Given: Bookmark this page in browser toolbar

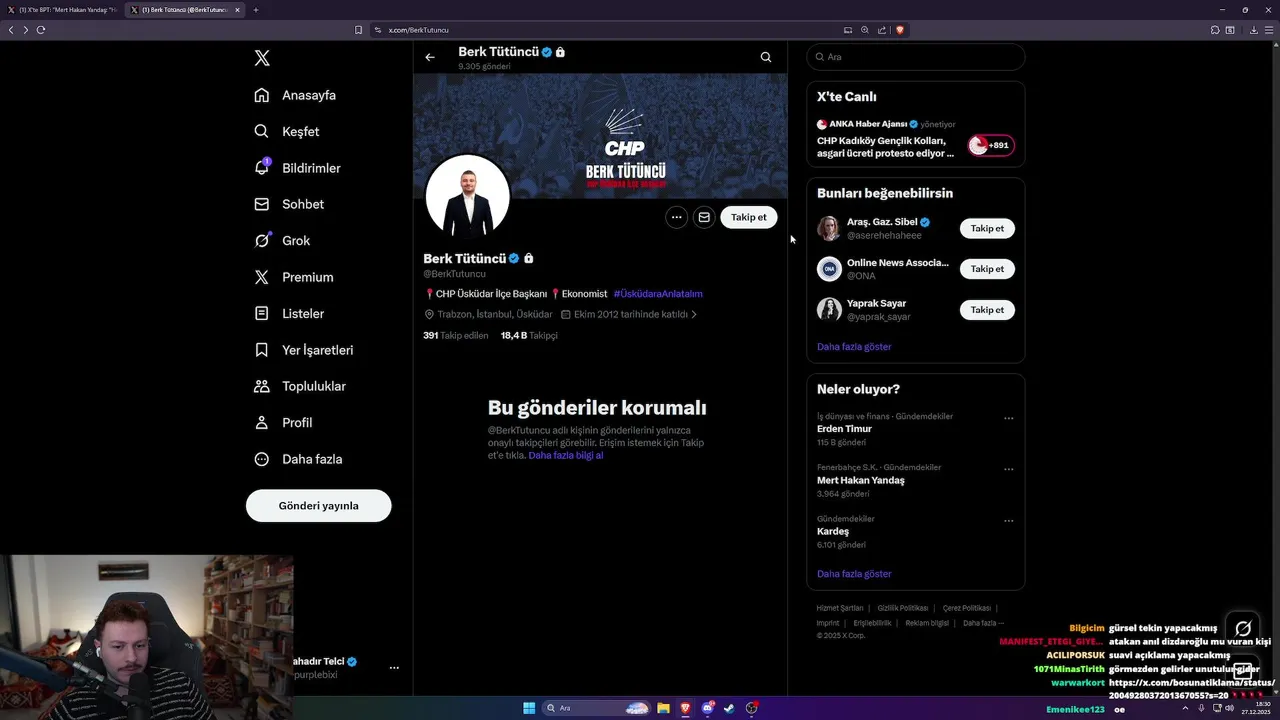Looking at the screenshot, I should pos(358,30).
